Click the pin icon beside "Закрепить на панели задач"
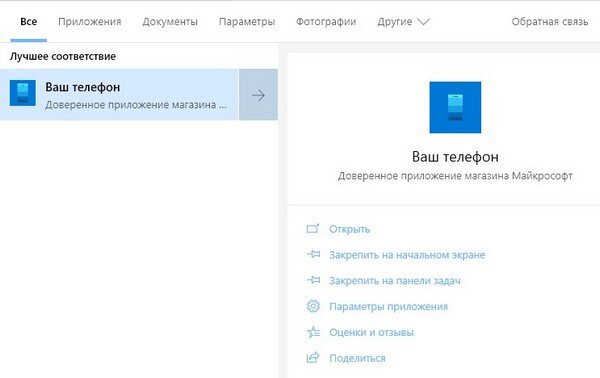This screenshot has height=378, width=600. point(313,280)
